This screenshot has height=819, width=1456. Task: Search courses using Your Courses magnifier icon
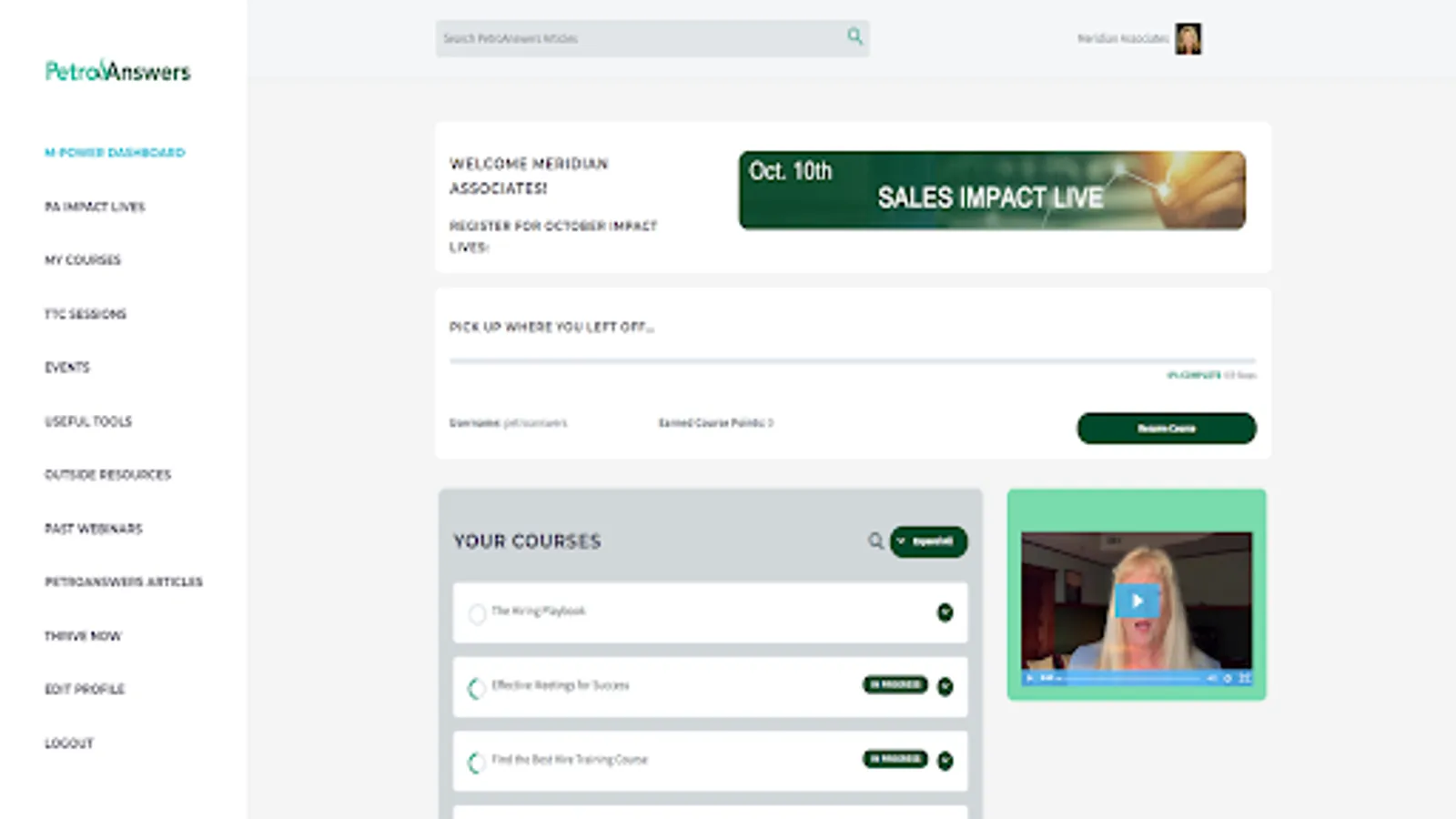pos(875,541)
